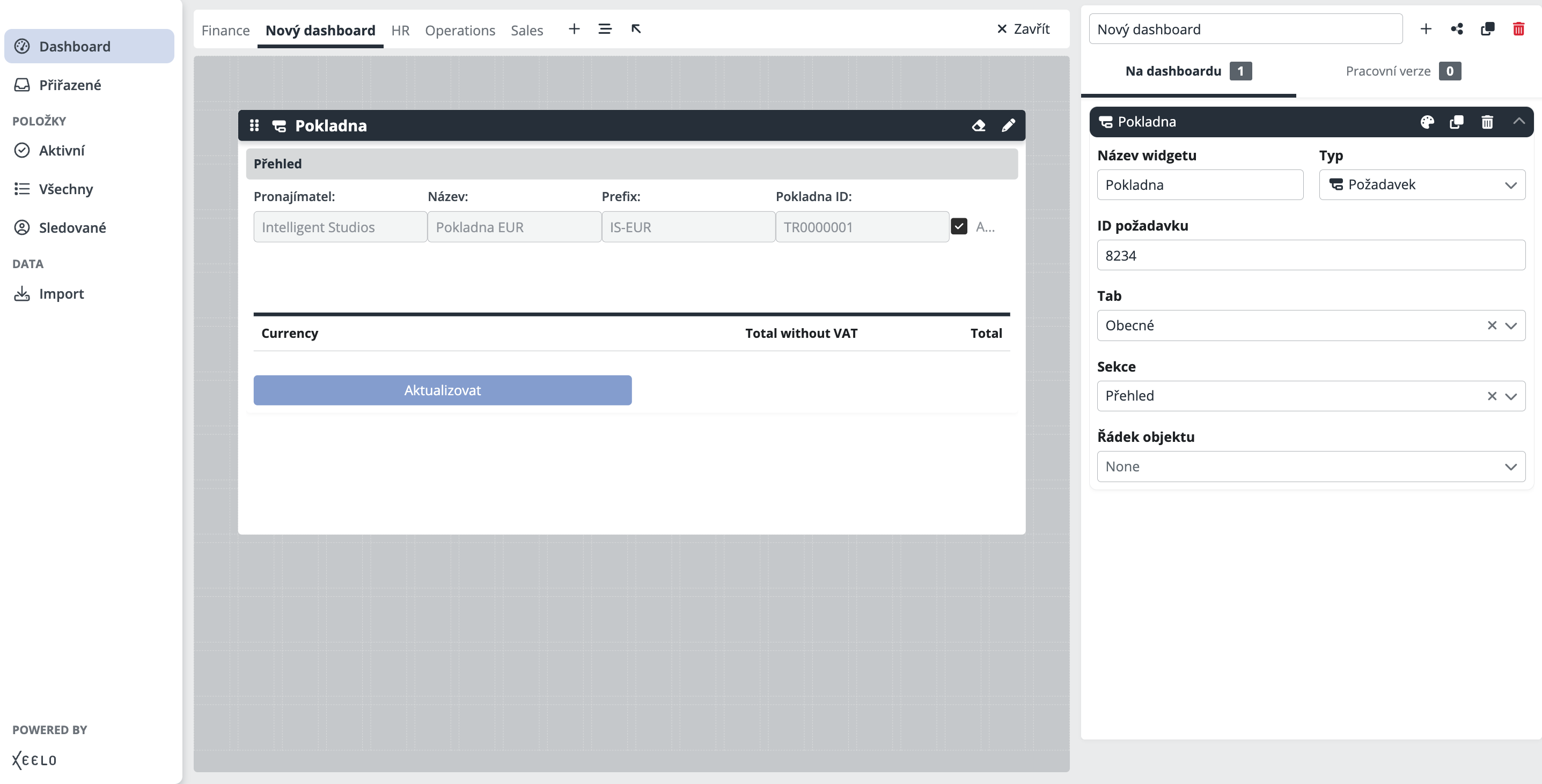The height and width of the screenshot is (784, 1542).
Task: Click the arrow icon beside the tab list
Action: (x=636, y=29)
